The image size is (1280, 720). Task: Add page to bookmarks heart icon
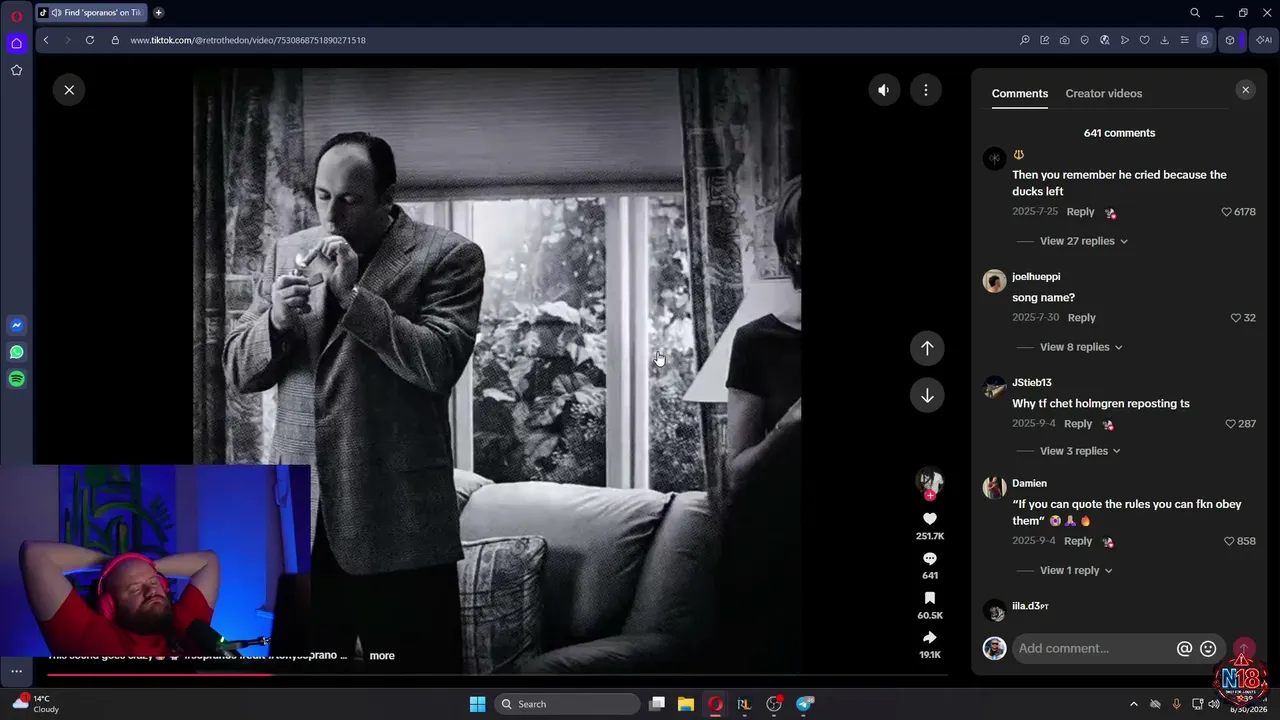(x=1145, y=40)
